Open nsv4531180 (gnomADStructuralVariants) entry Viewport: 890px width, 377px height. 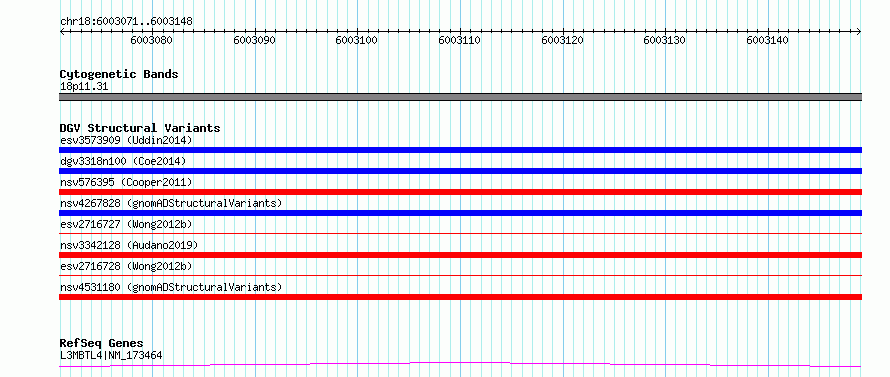pyautogui.click(x=171, y=287)
